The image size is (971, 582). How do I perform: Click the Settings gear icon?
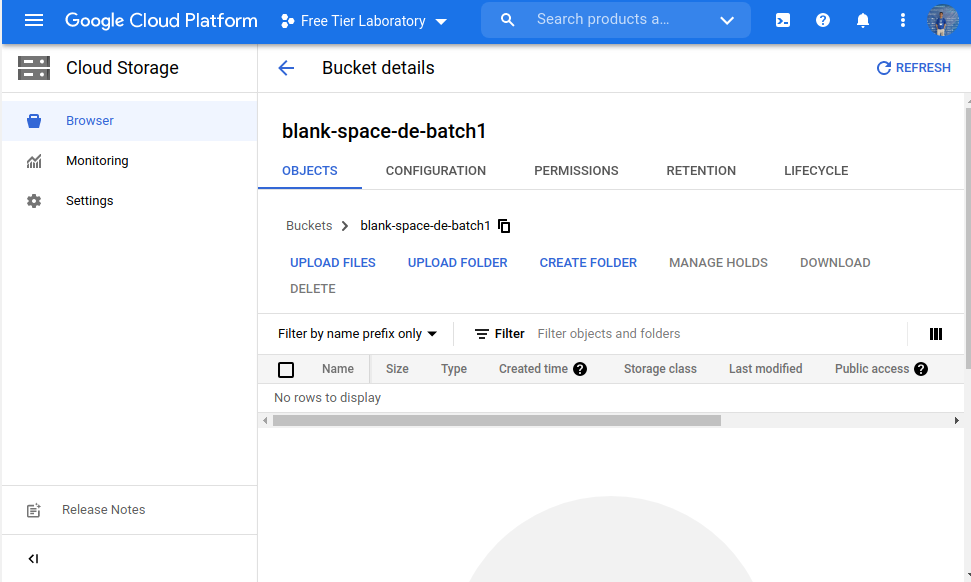(x=34, y=201)
